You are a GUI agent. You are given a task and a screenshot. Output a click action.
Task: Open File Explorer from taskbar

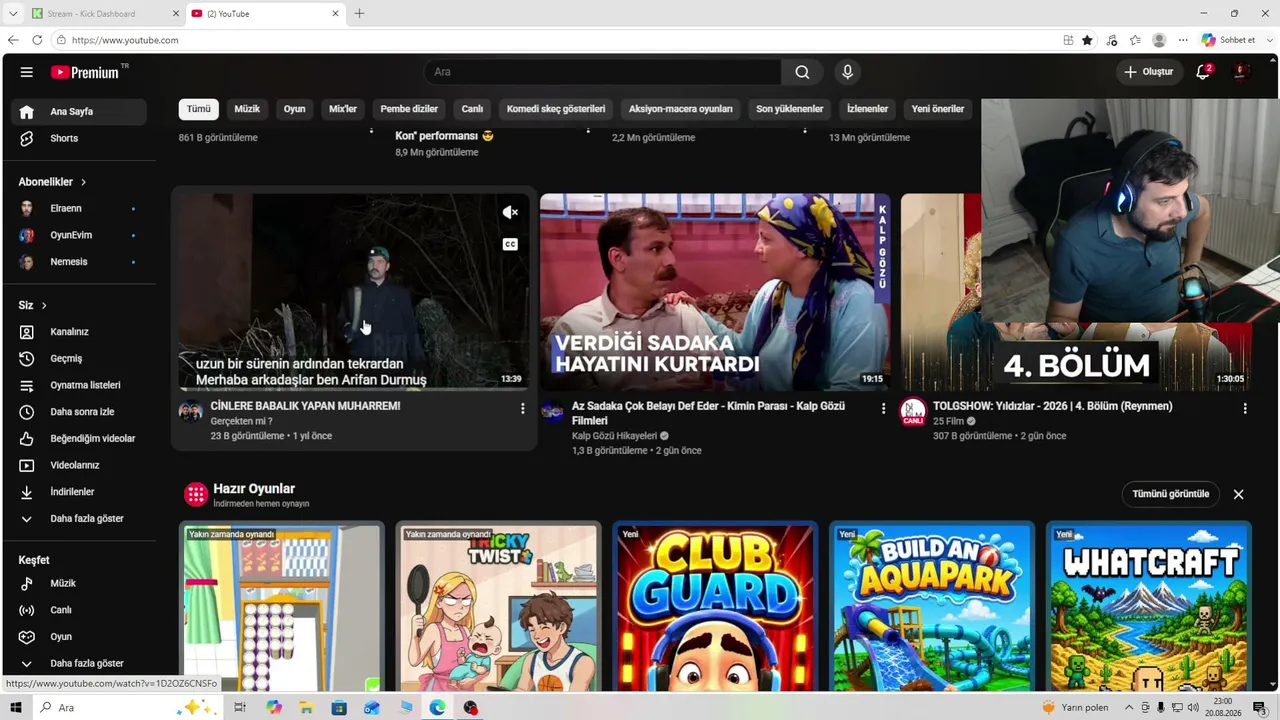[x=306, y=708]
